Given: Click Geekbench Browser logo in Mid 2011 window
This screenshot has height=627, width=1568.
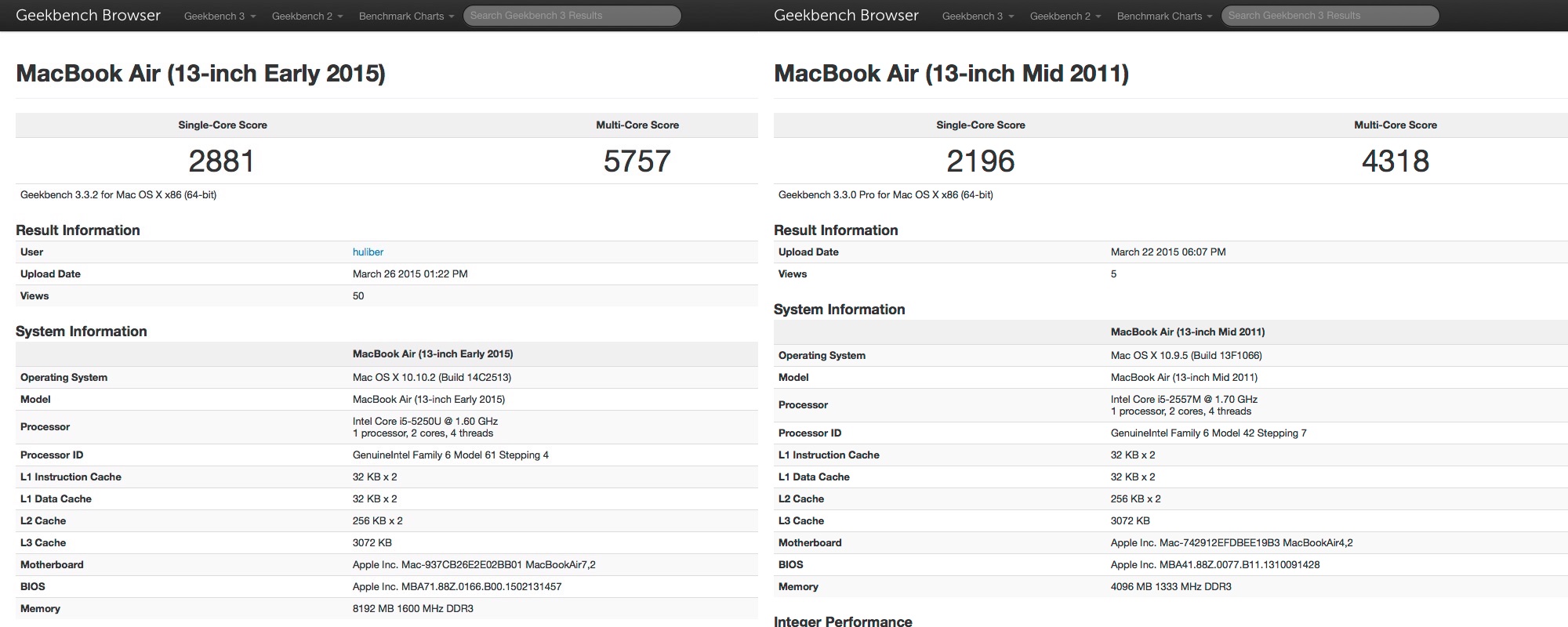Looking at the screenshot, I should tap(846, 15).
